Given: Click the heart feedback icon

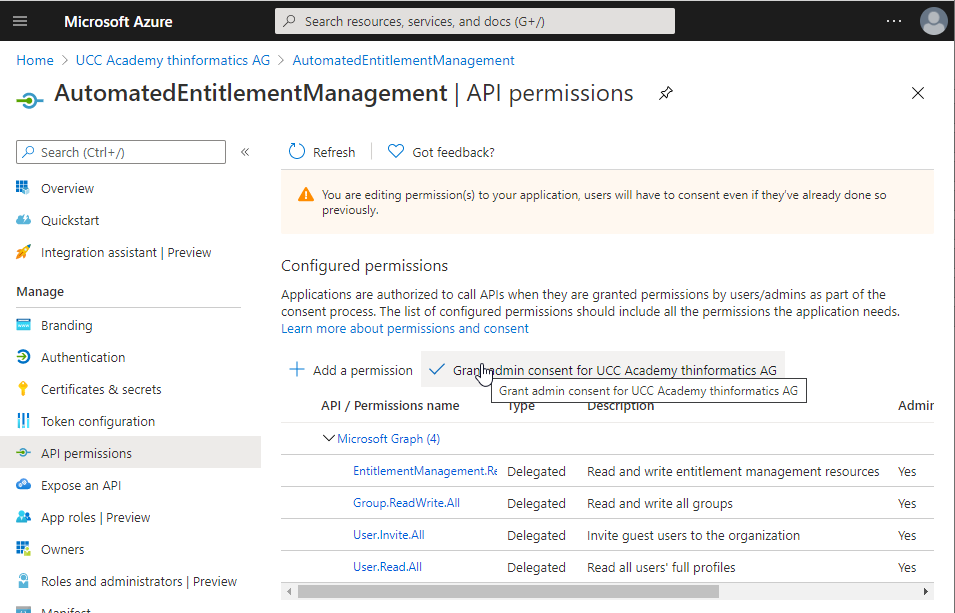Looking at the screenshot, I should click(396, 151).
